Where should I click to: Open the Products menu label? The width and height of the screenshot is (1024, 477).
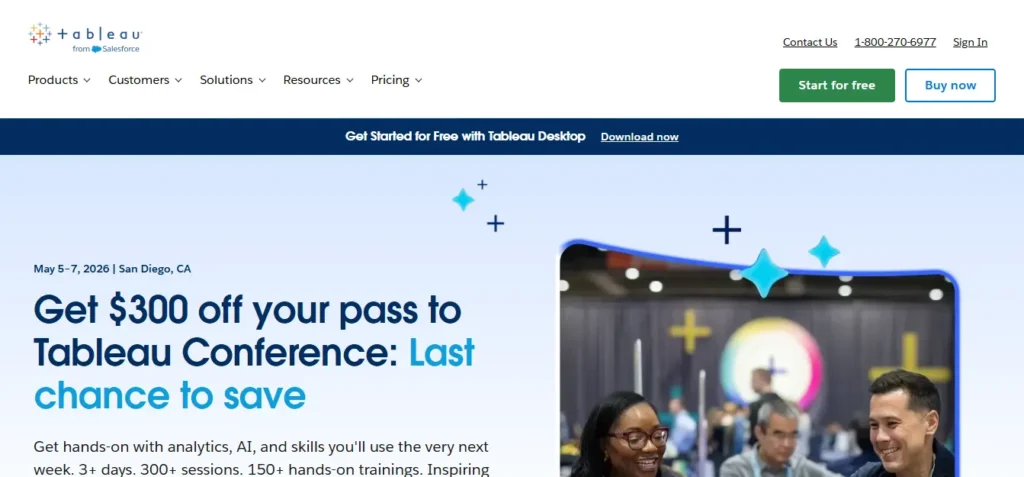[x=53, y=80]
